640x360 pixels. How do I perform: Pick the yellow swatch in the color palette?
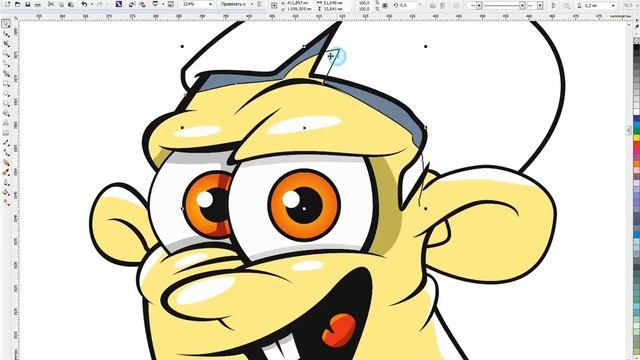636,138
